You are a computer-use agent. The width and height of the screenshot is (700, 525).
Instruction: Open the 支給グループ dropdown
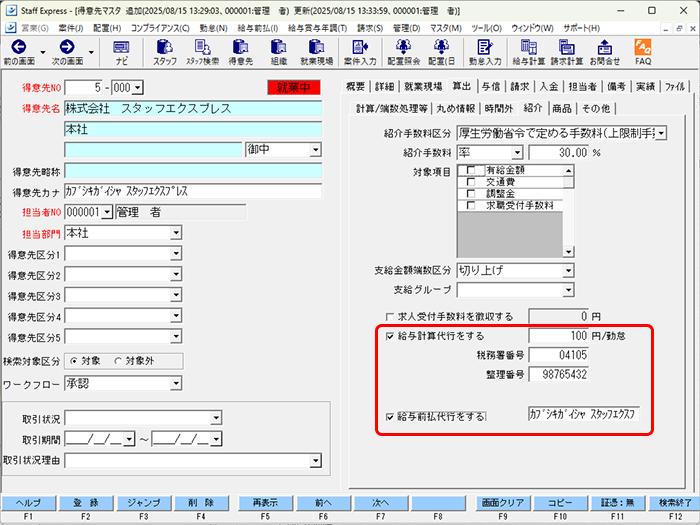[568, 290]
